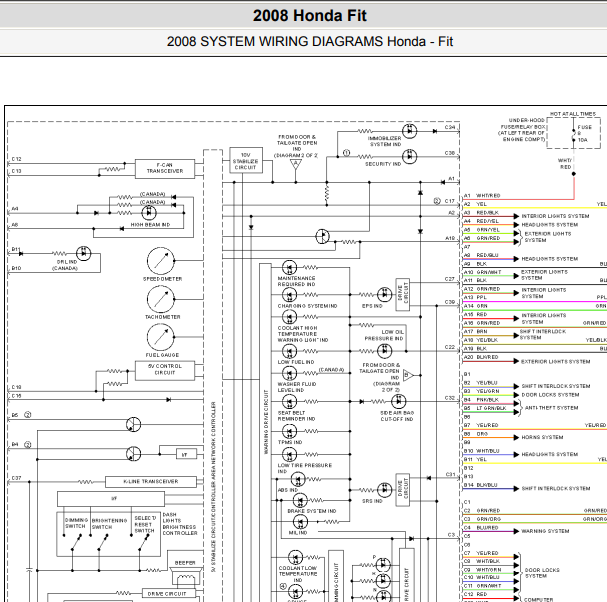Click 'EXTERIOR LIGHTS SYSTEM' beside the A20 wire
Viewport: 607px width, 602px height.
click(x=556, y=362)
